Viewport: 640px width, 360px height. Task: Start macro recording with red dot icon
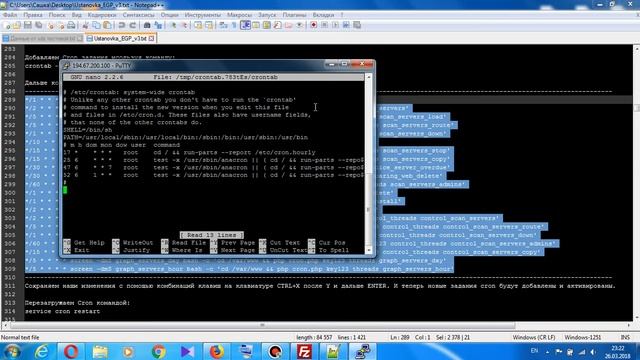(x=313, y=25)
